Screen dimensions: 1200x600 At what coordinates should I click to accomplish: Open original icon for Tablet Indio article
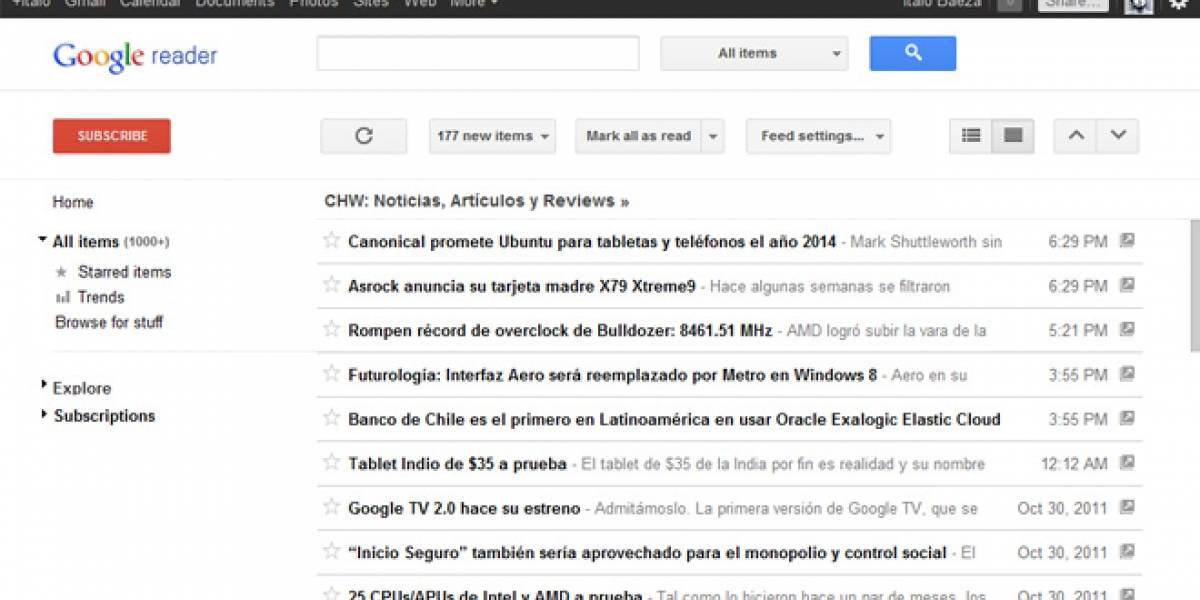(x=1127, y=463)
